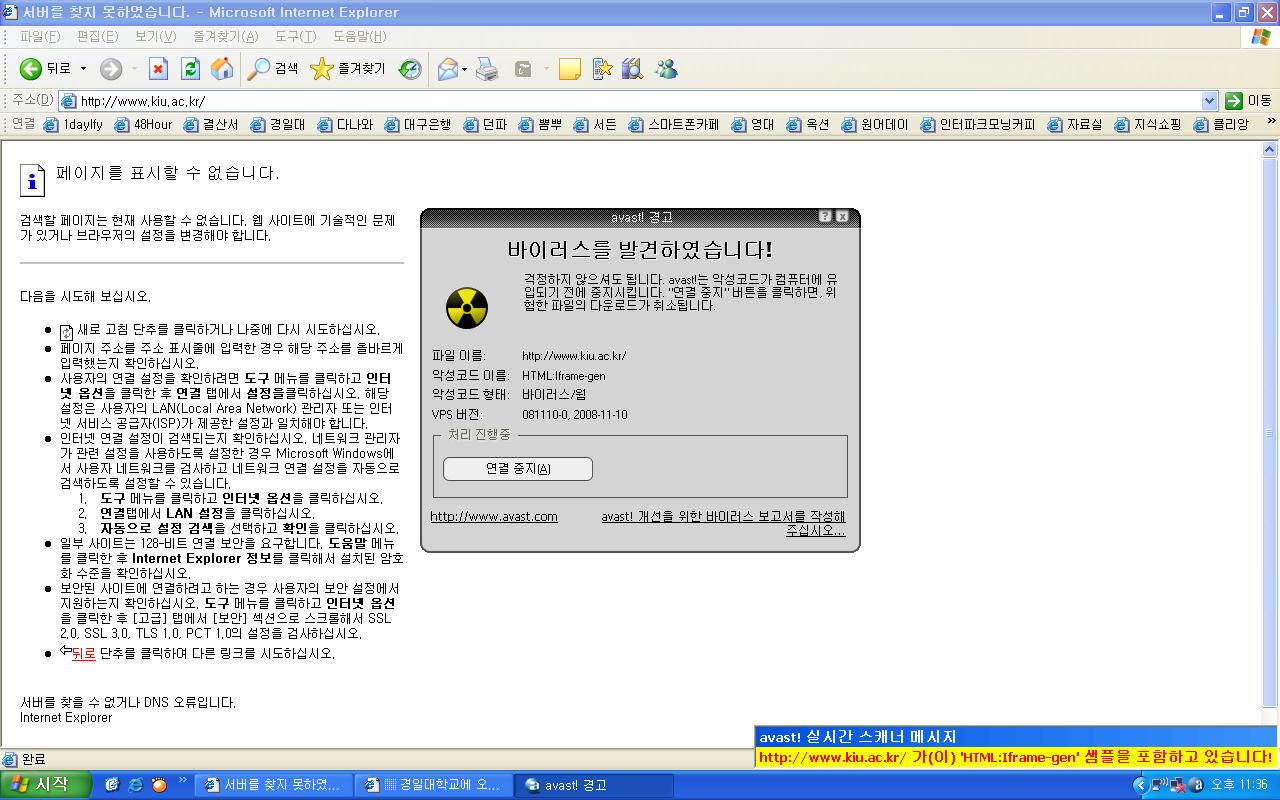This screenshot has height=800, width=1280.
Task: Open the 영대 links bar bookmark
Action: 753,125
